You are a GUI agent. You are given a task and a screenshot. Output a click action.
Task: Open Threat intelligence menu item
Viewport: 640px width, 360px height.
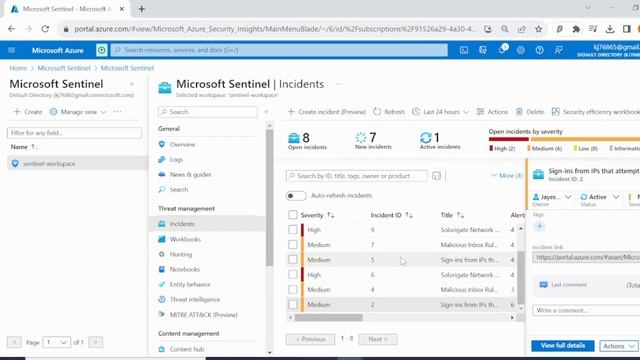pyautogui.click(x=195, y=300)
